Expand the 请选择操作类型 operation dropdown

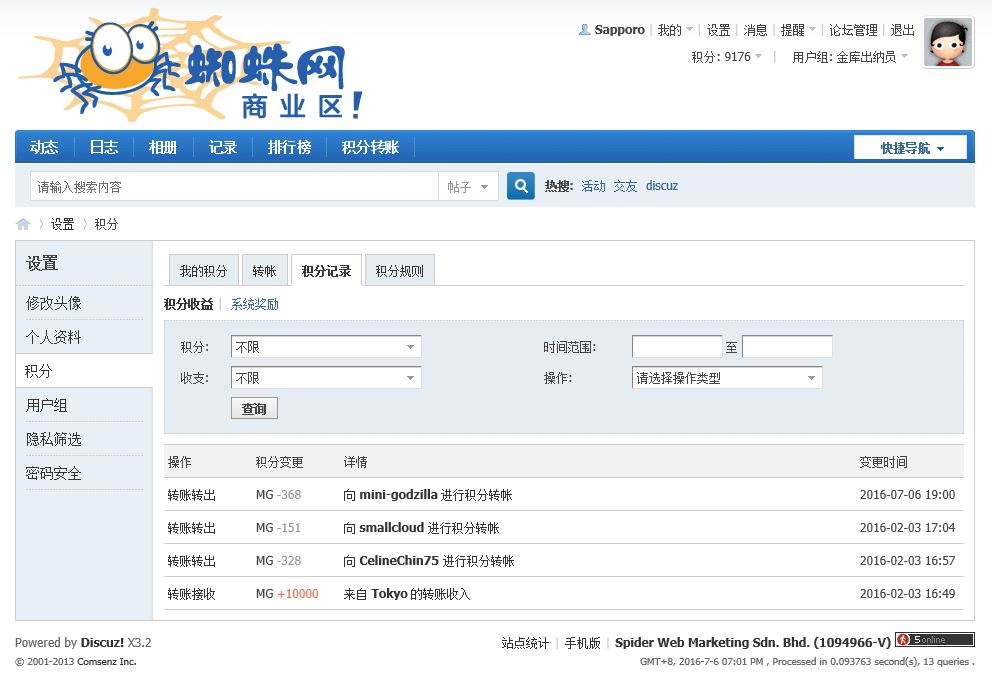coord(727,378)
